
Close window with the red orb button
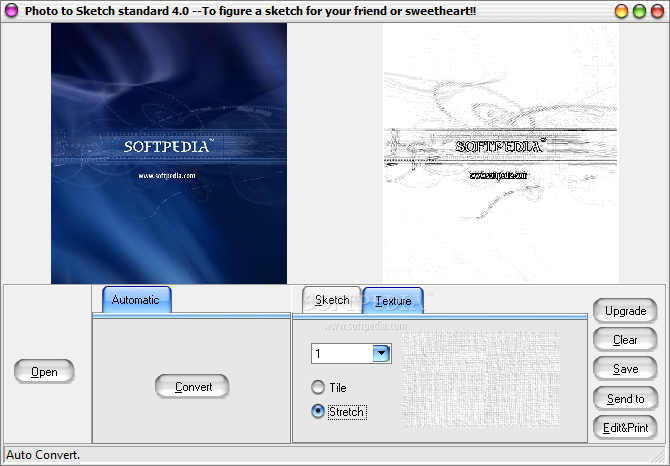point(657,11)
